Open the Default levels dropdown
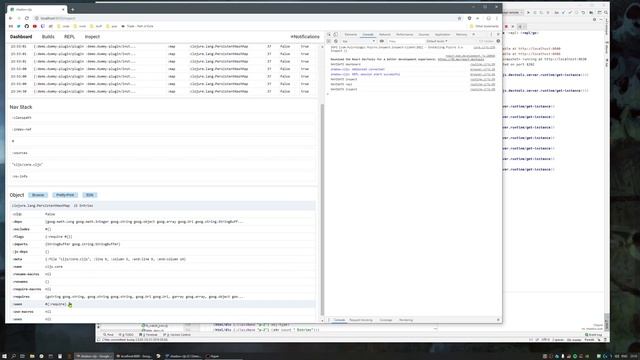This screenshot has height=360, width=640. [437, 41]
